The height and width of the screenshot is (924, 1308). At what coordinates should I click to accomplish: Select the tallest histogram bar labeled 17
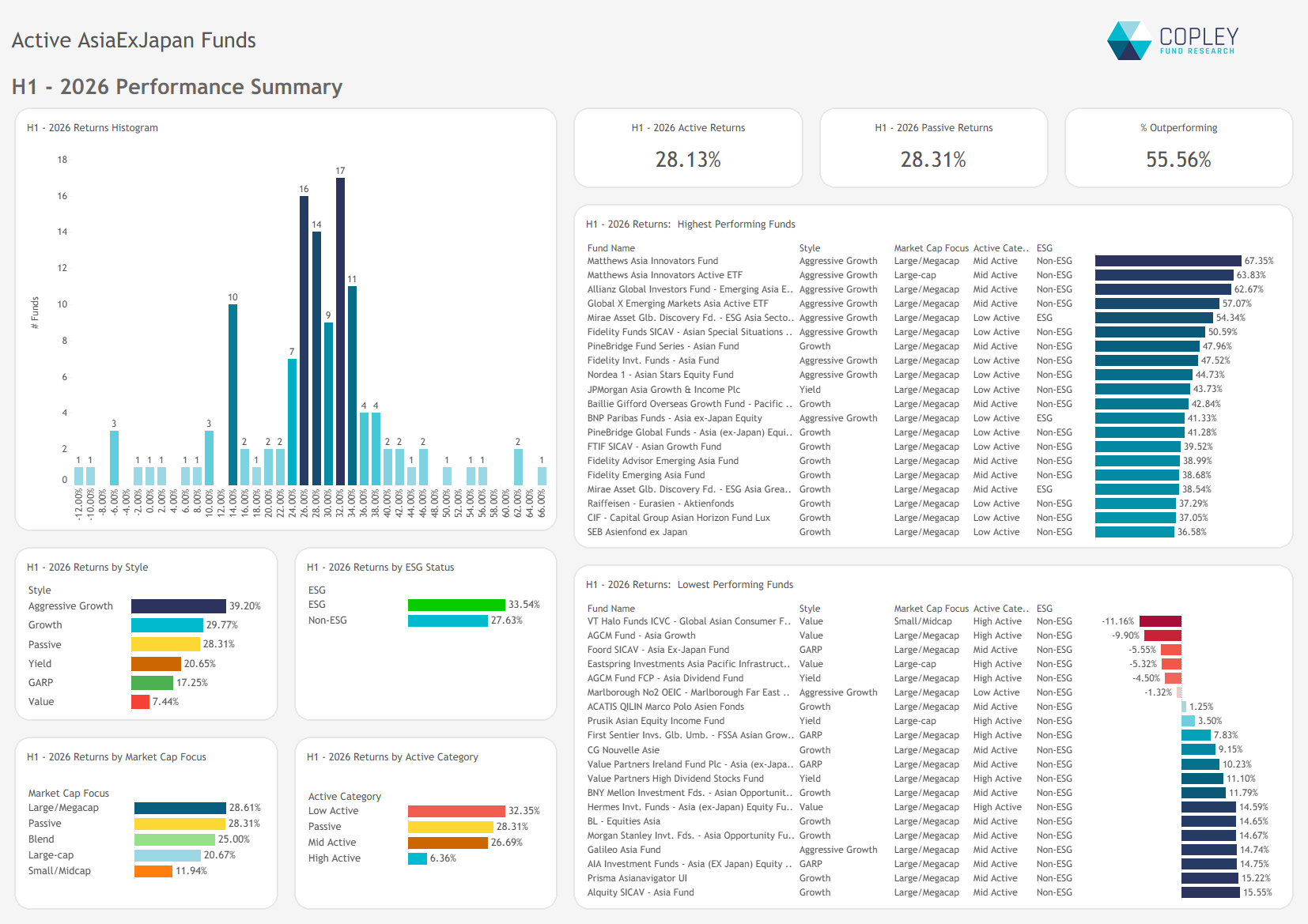pos(340,331)
